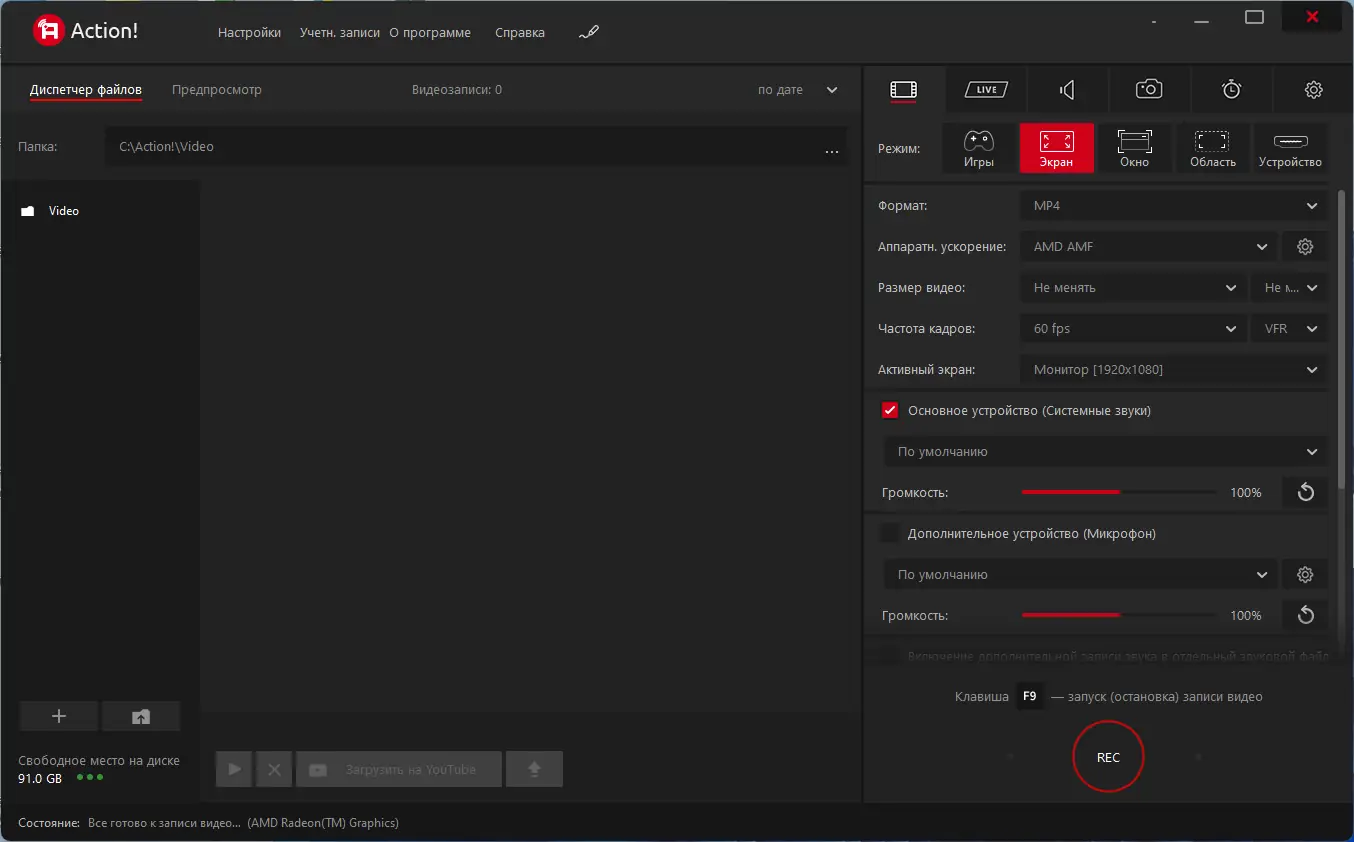The image size is (1354, 842).
Task: Open the AMD AMF acceleration dropdown
Action: (1150, 247)
